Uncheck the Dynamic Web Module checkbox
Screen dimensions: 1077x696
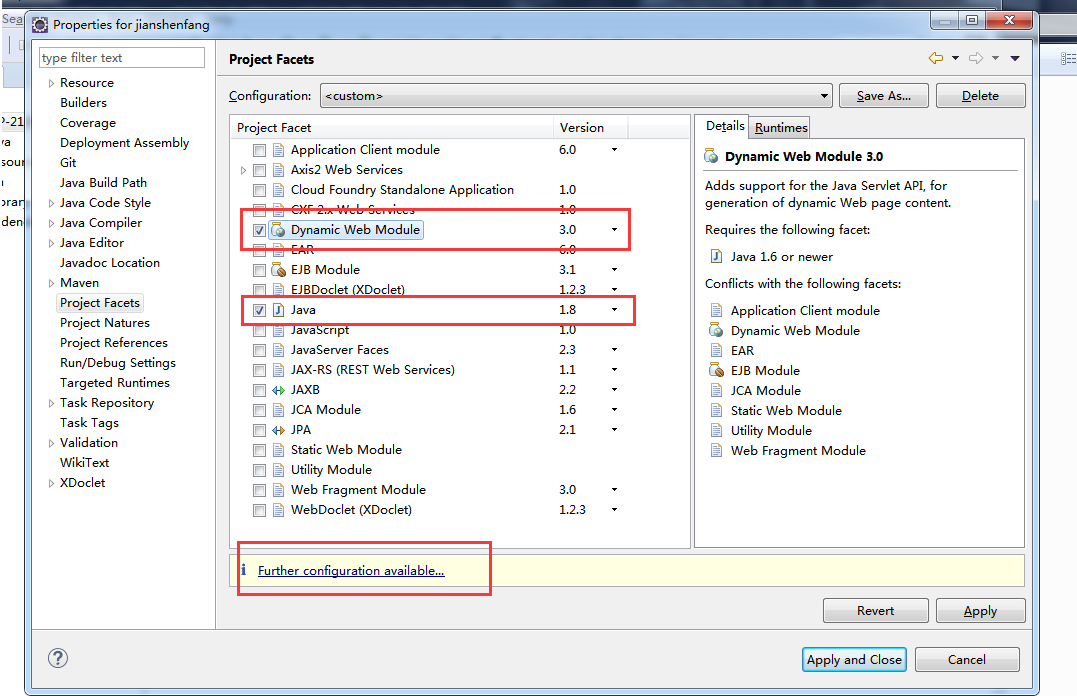click(x=259, y=230)
